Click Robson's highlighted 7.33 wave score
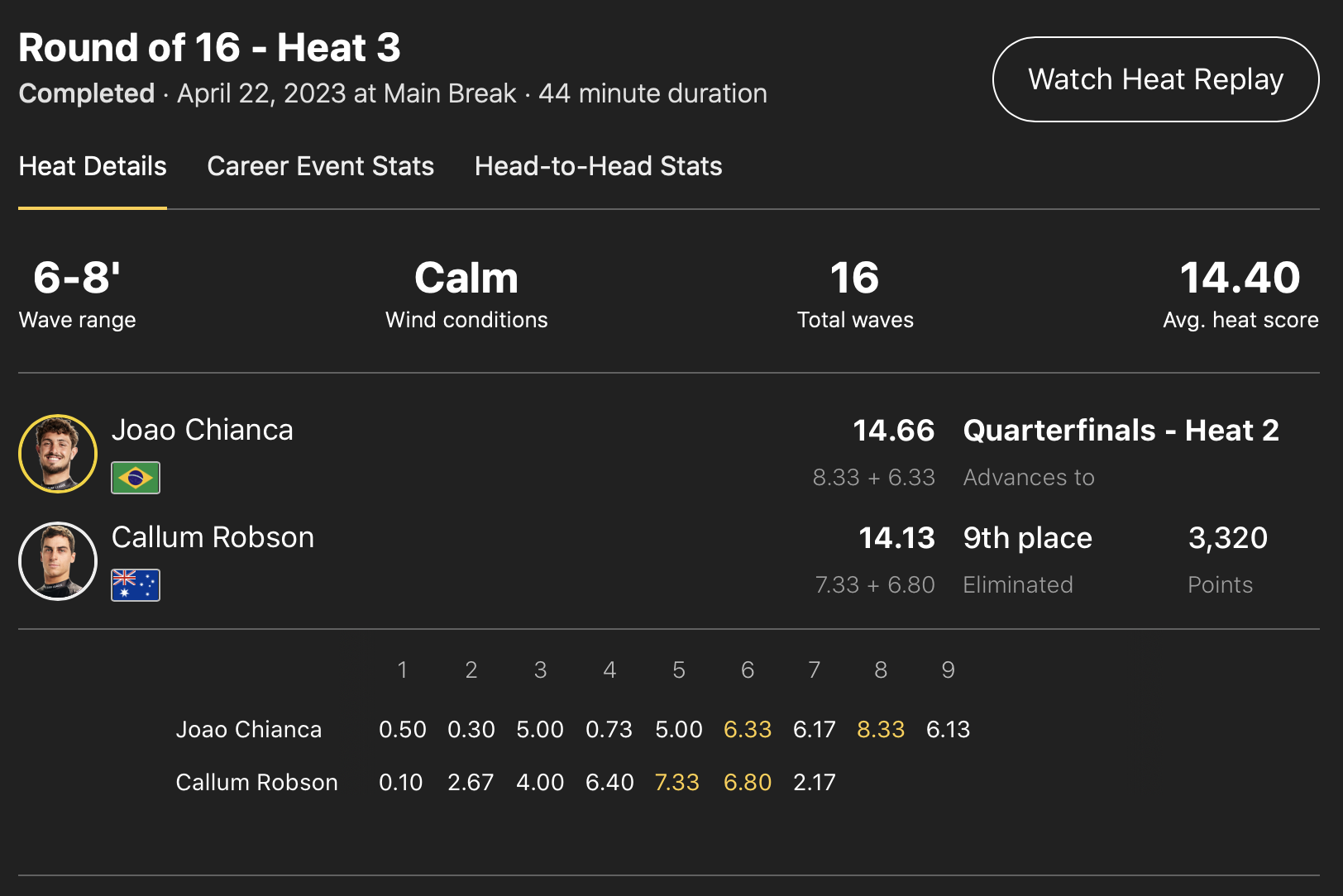This screenshot has height=896, width=1343. point(676,783)
